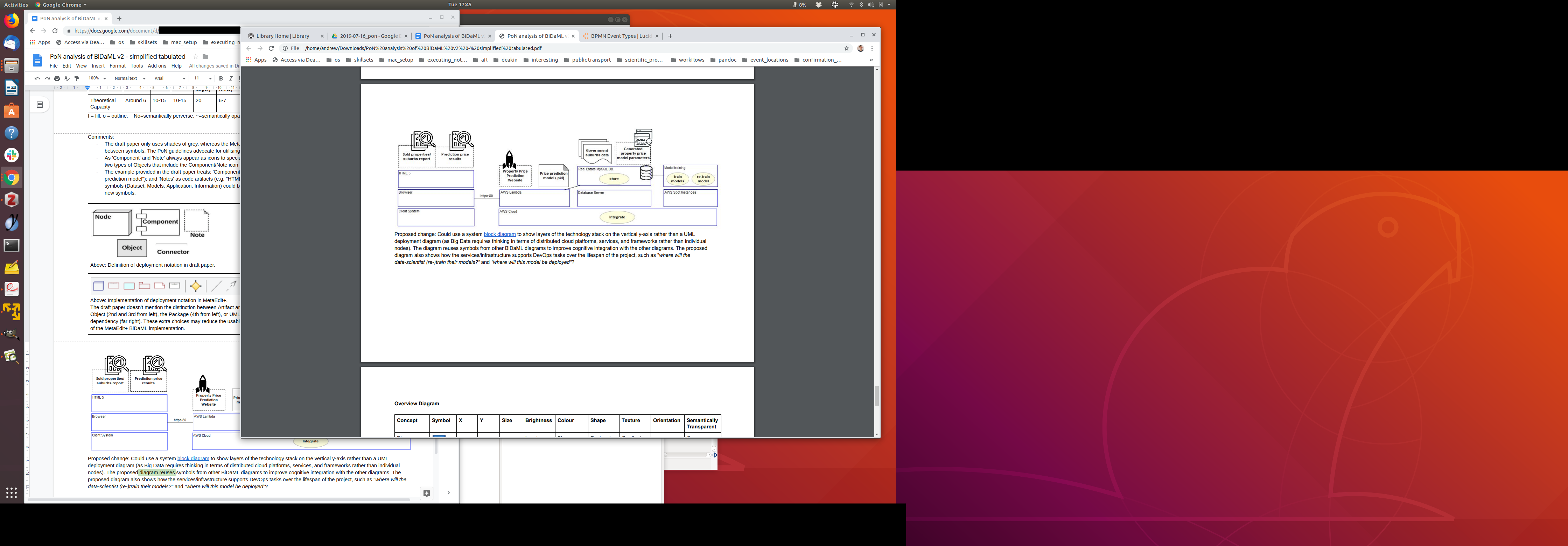The height and width of the screenshot is (546, 1568).
Task: Click the spell check icon
Action: tap(67, 78)
